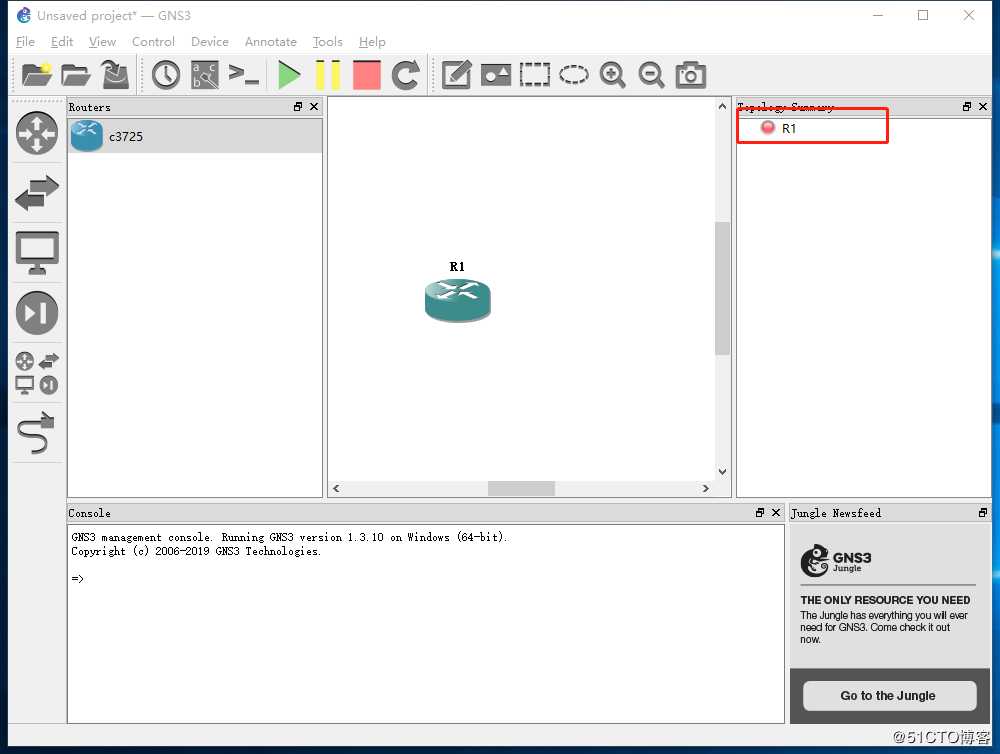
Task: Select R1 in Topology Summary
Action: tap(788, 128)
